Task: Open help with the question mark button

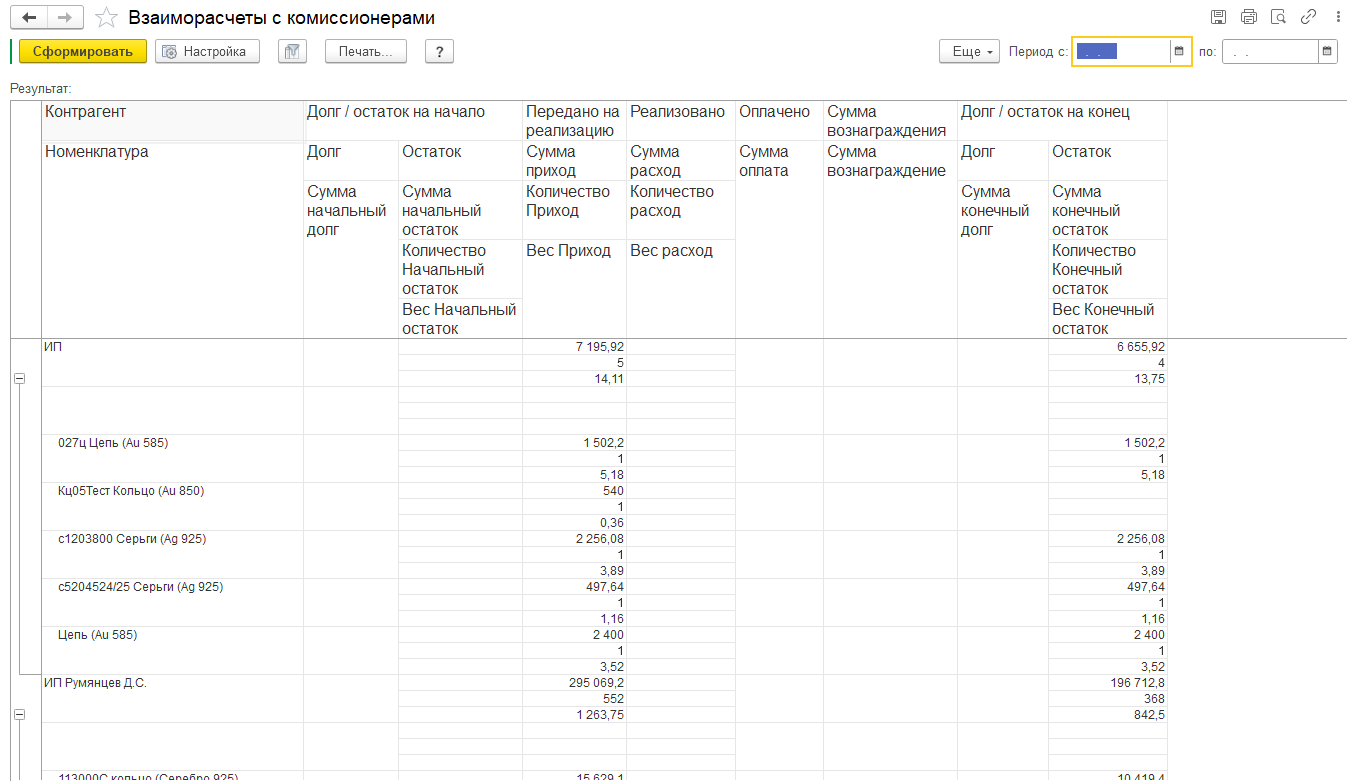Action: (x=439, y=52)
